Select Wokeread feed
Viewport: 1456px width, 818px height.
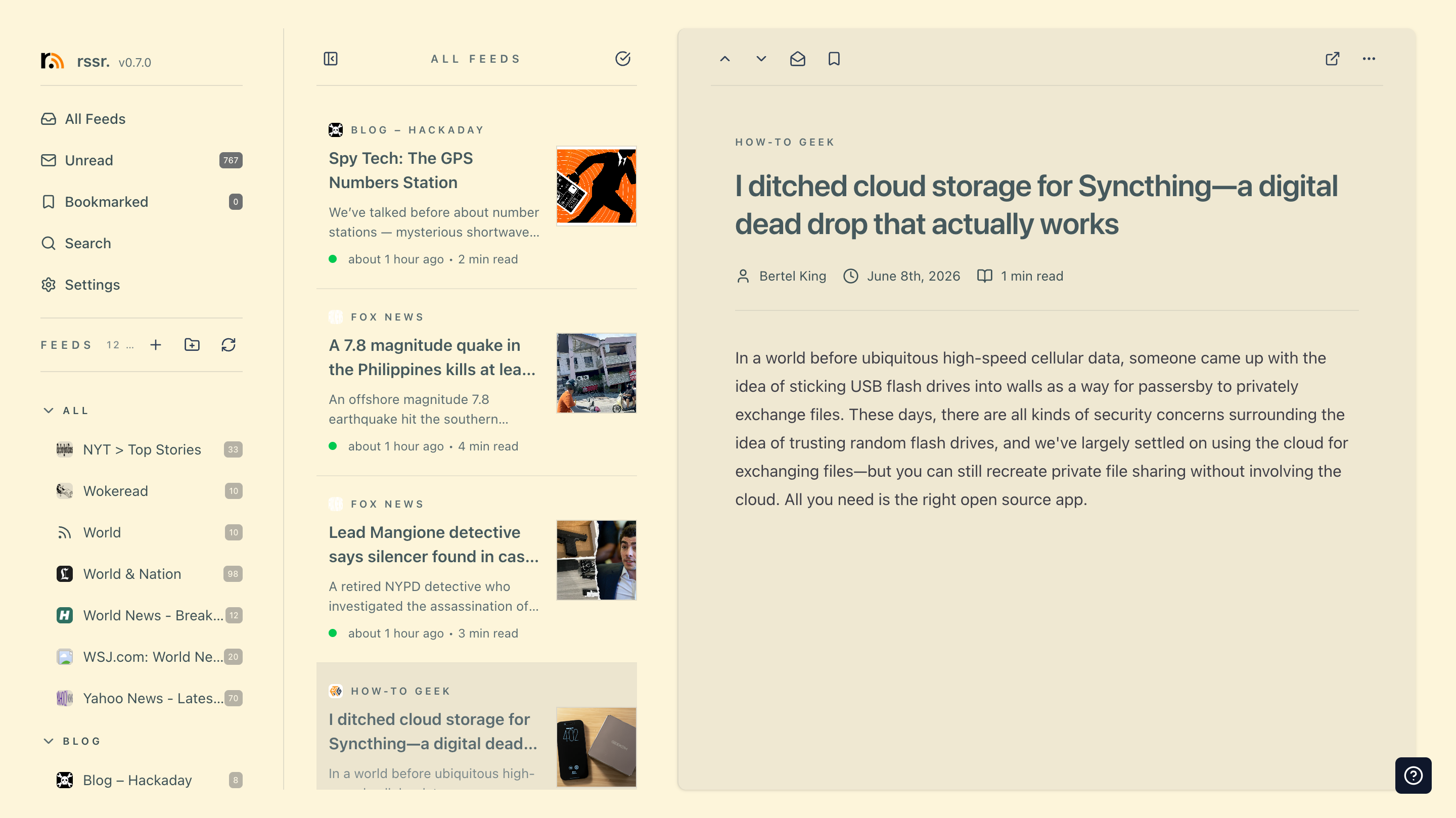click(x=149, y=491)
